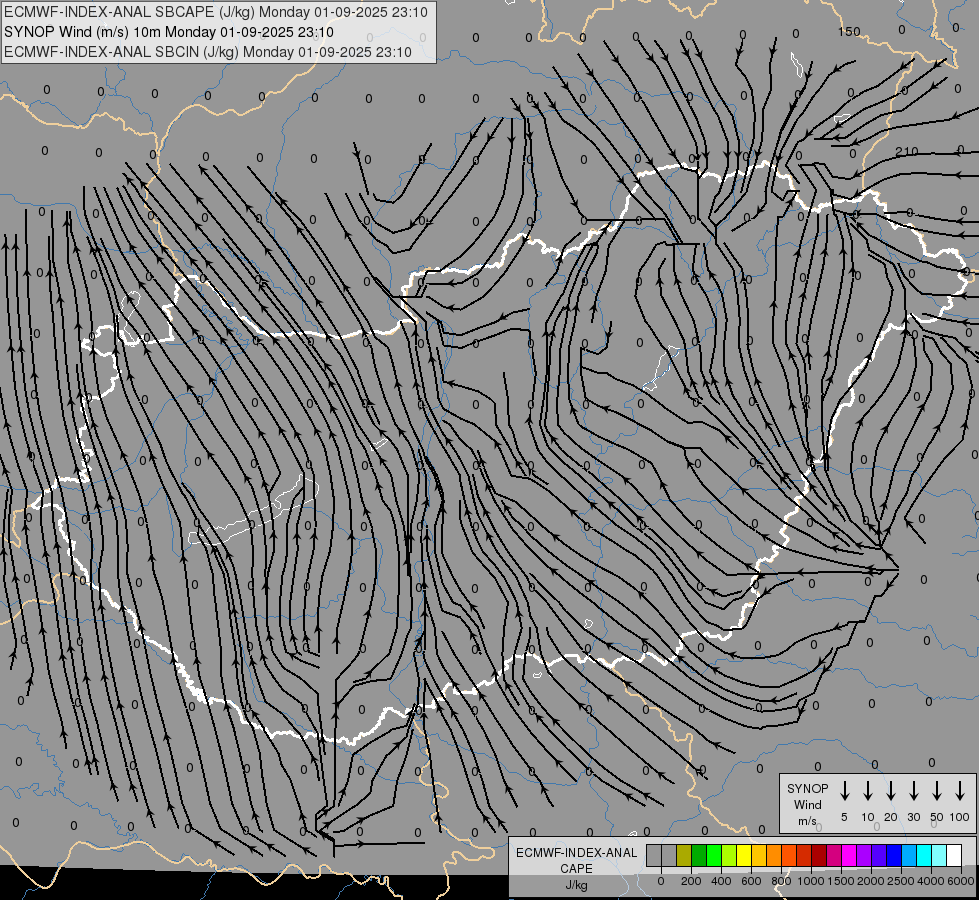Click the 6000 label on CAPE scale
Image resolution: width=979 pixels, height=900 pixels.
961,881
